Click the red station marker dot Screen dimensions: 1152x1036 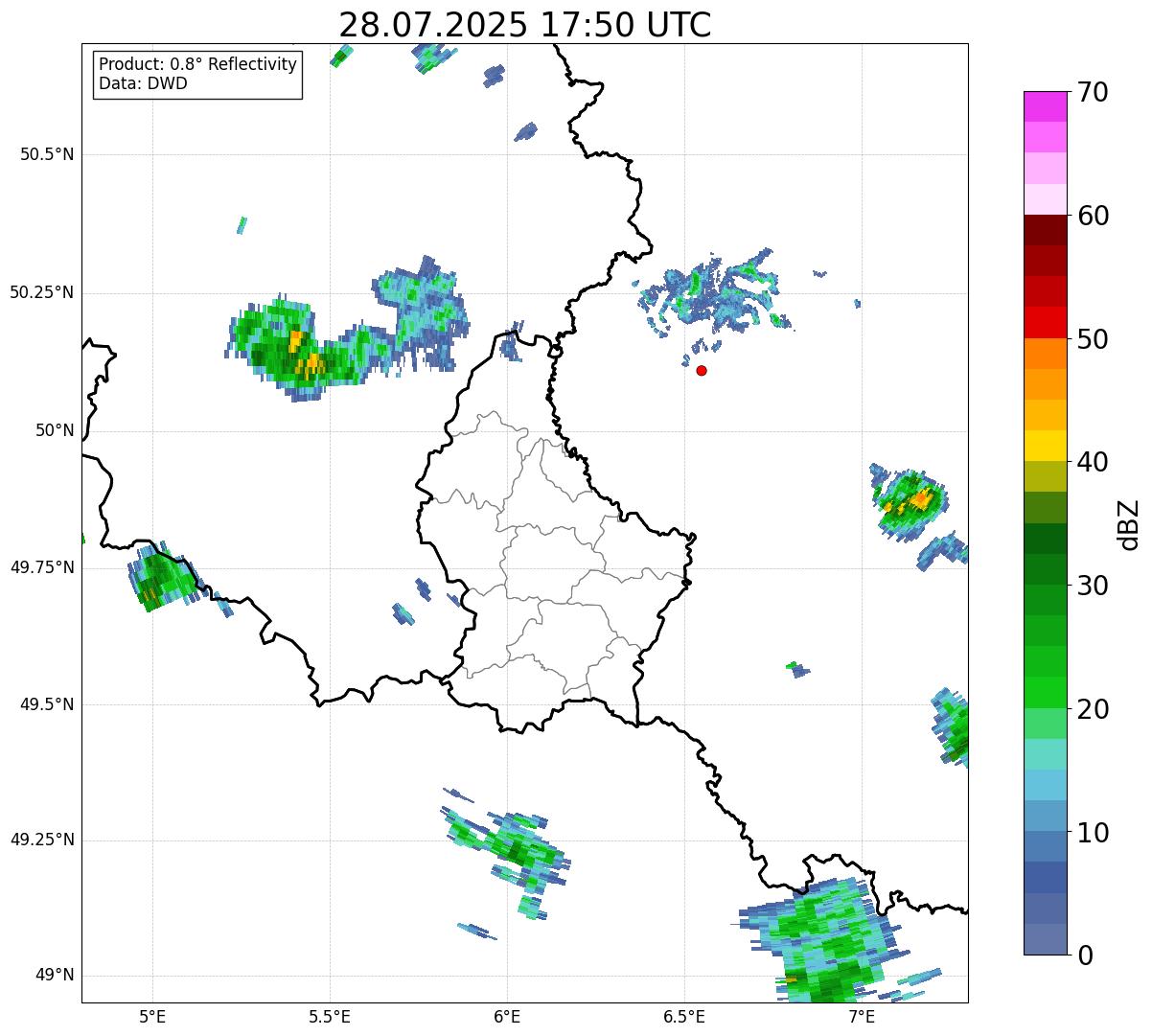702,370
